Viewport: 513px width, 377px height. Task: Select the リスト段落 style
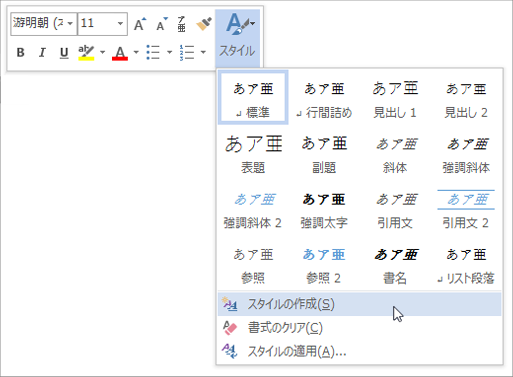click(466, 264)
